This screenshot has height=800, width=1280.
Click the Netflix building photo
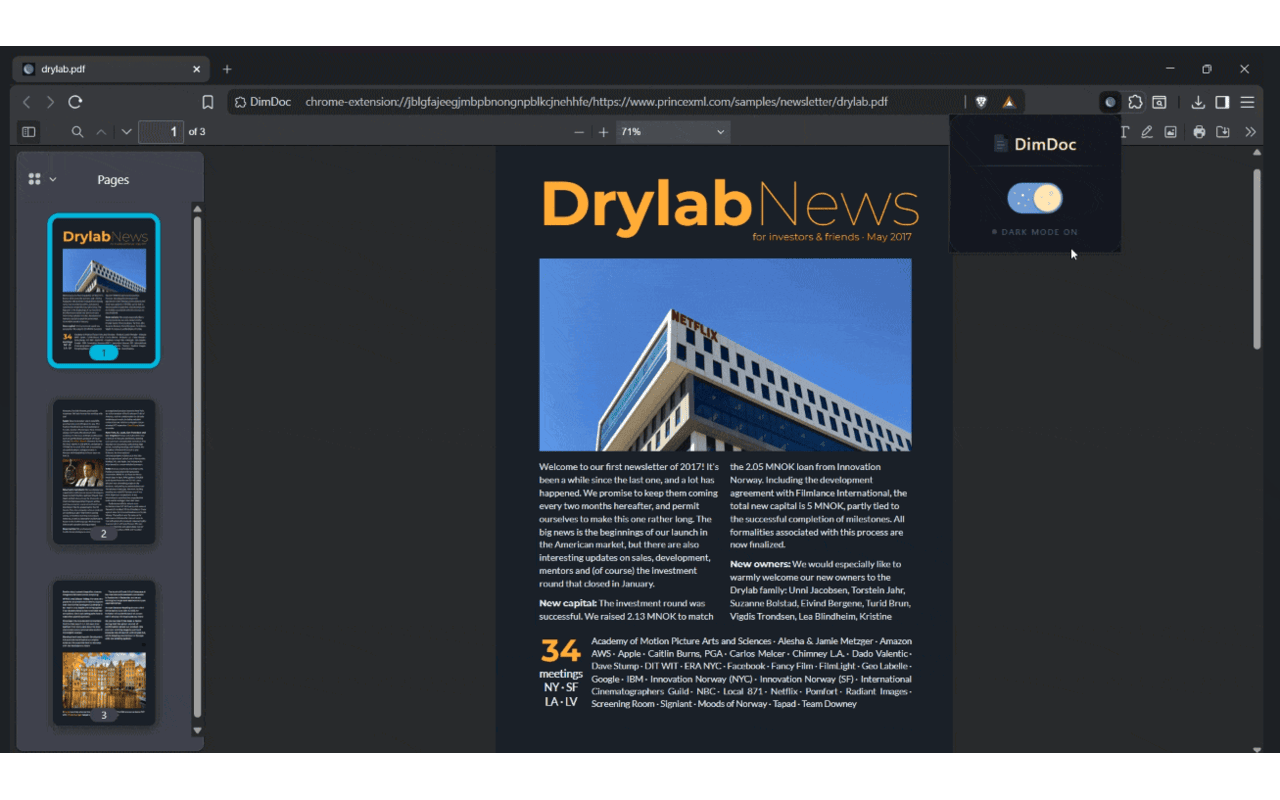pyautogui.click(x=725, y=355)
